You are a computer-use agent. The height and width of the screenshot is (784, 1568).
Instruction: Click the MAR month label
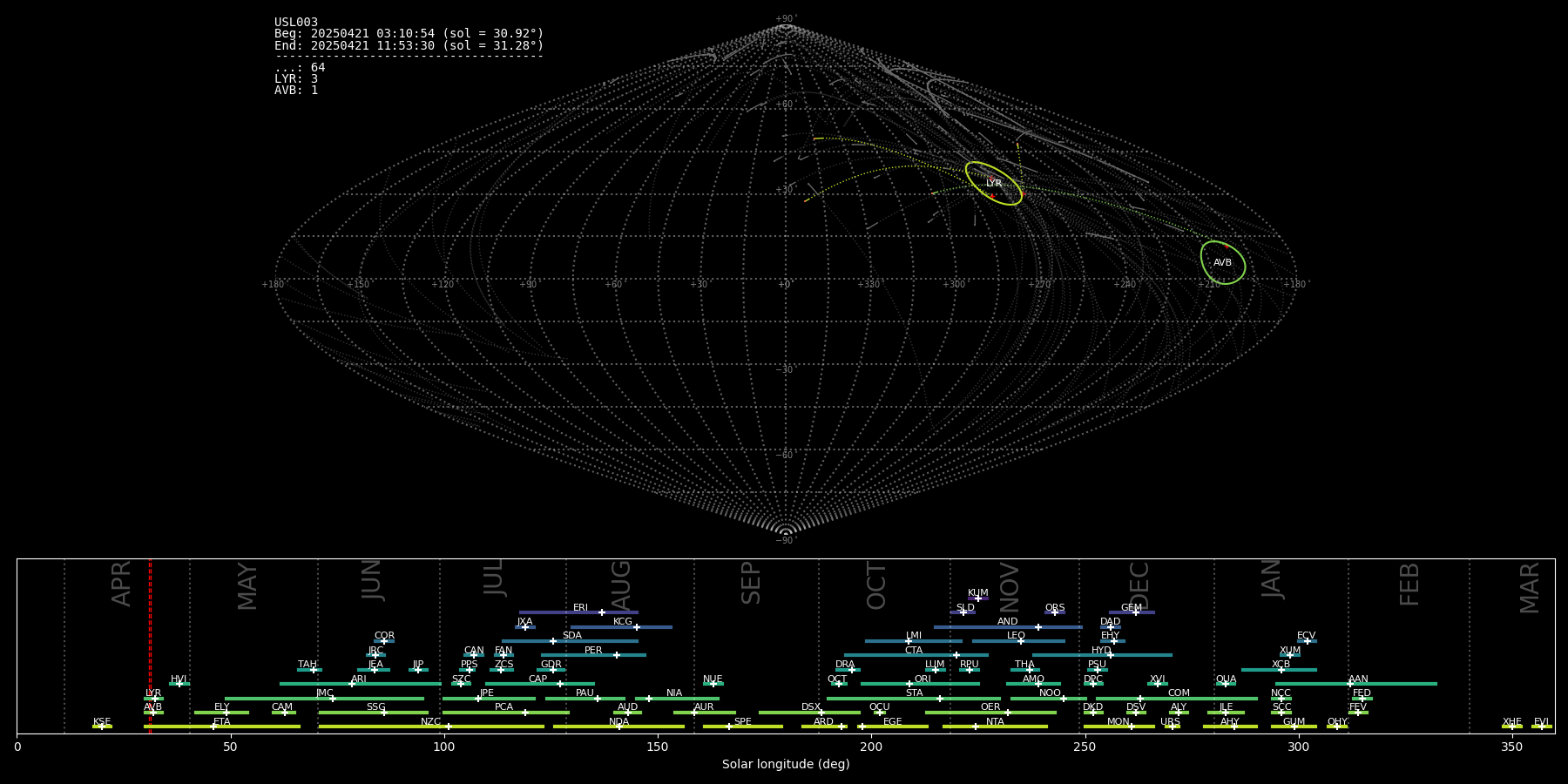coord(1530,588)
